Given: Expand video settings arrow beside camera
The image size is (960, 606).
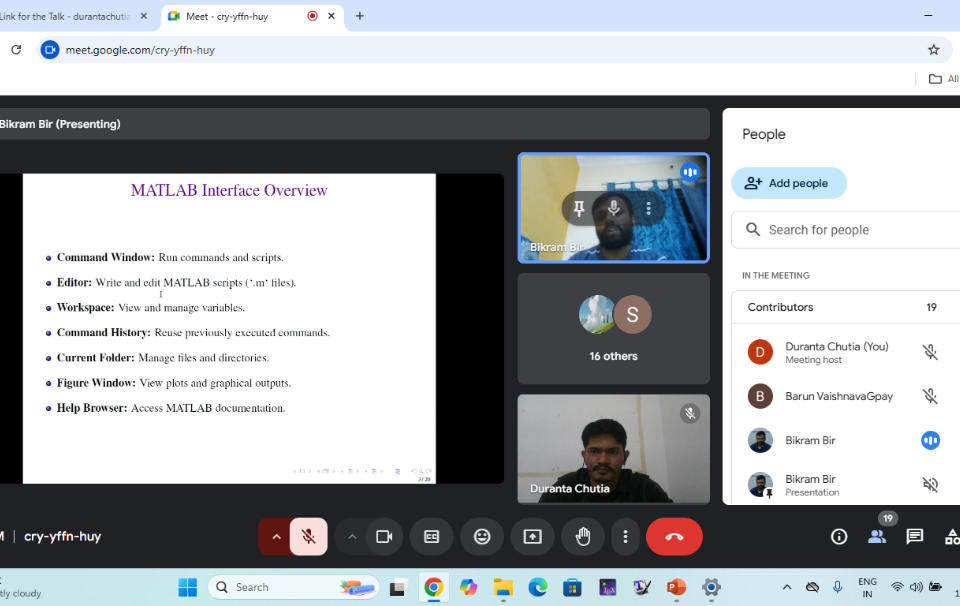Looking at the screenshot, I should (x=351, y=537).
